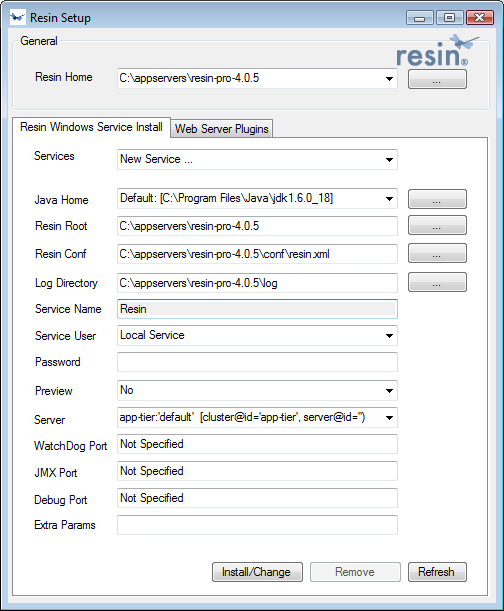Image resolution: width=504 pixels, height=611 pixels.
Task: Expand the Resin Home dropdown
Action: tap(389, 79)
